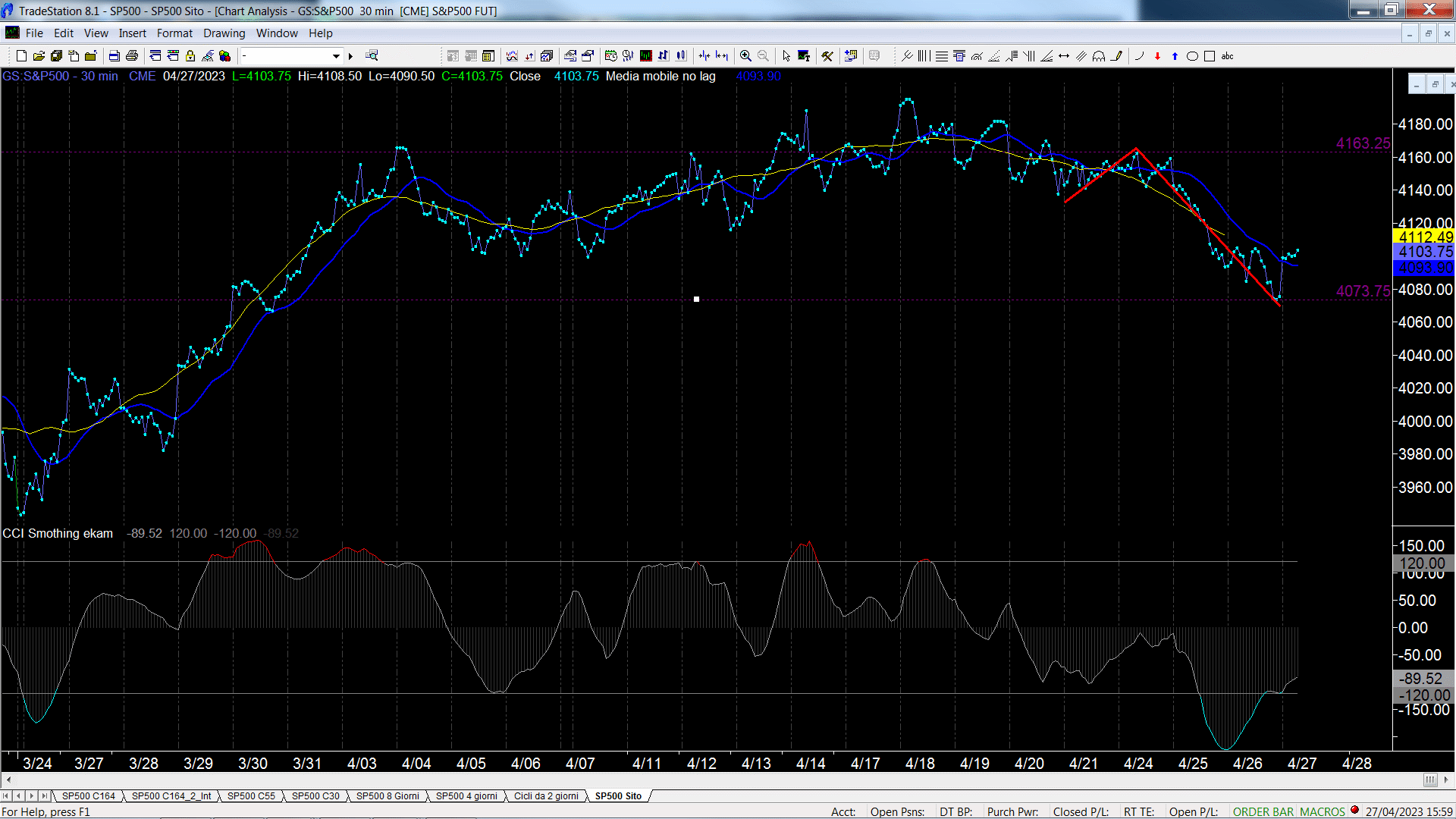1456x819 pixels.
Task: Click the GS:S&P500 - 30 min label
Action: point(60,77)
